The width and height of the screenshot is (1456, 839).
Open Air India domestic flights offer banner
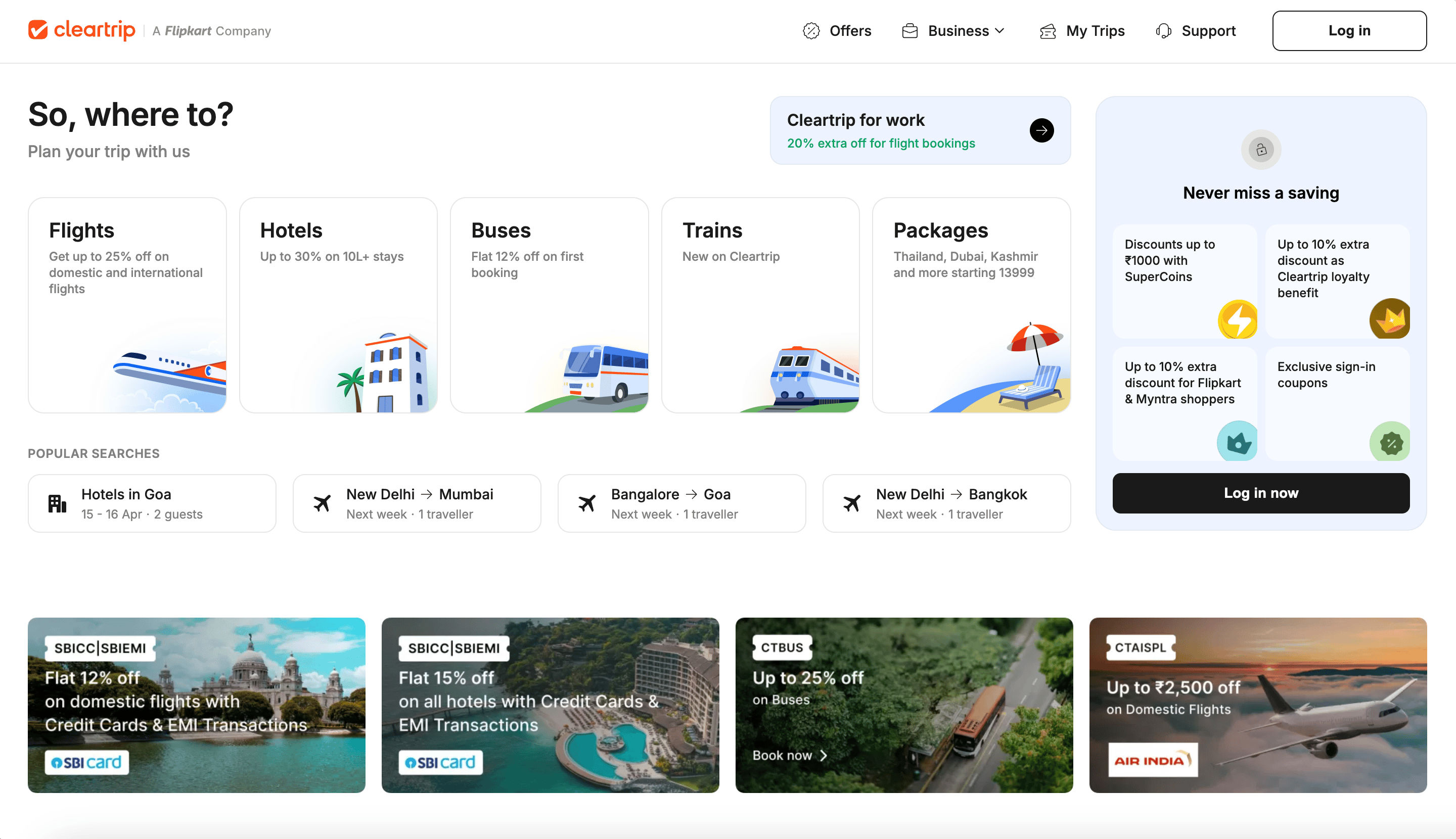1257,705
